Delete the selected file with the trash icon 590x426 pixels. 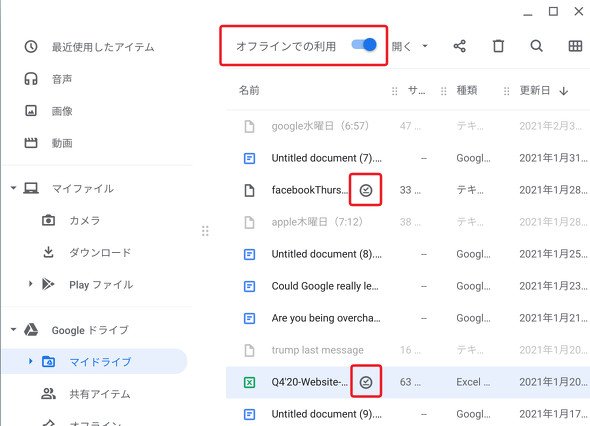[x=498, y=46]
